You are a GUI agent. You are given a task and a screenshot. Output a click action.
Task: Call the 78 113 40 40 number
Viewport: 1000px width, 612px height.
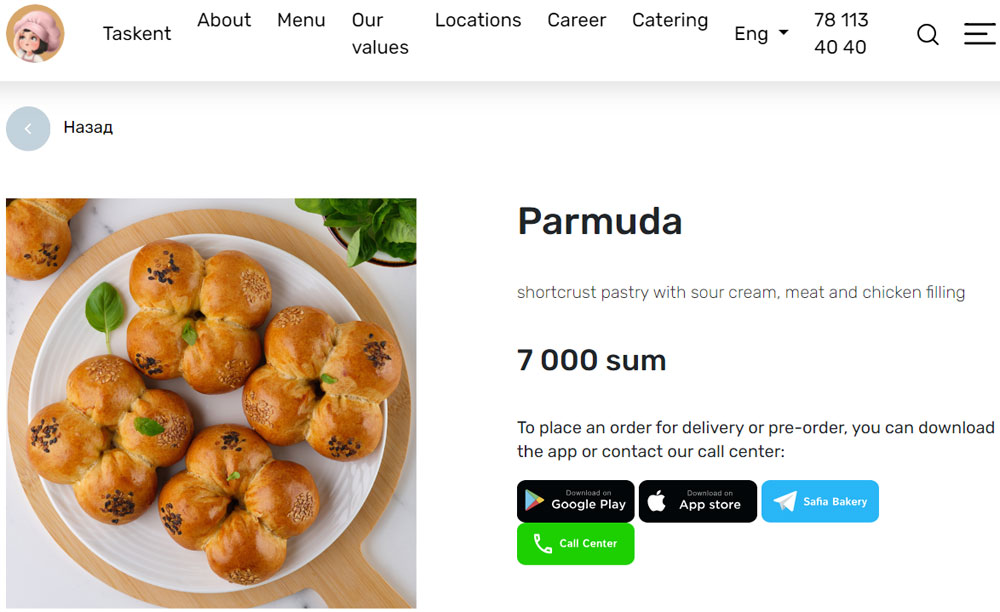pos(841,34)
